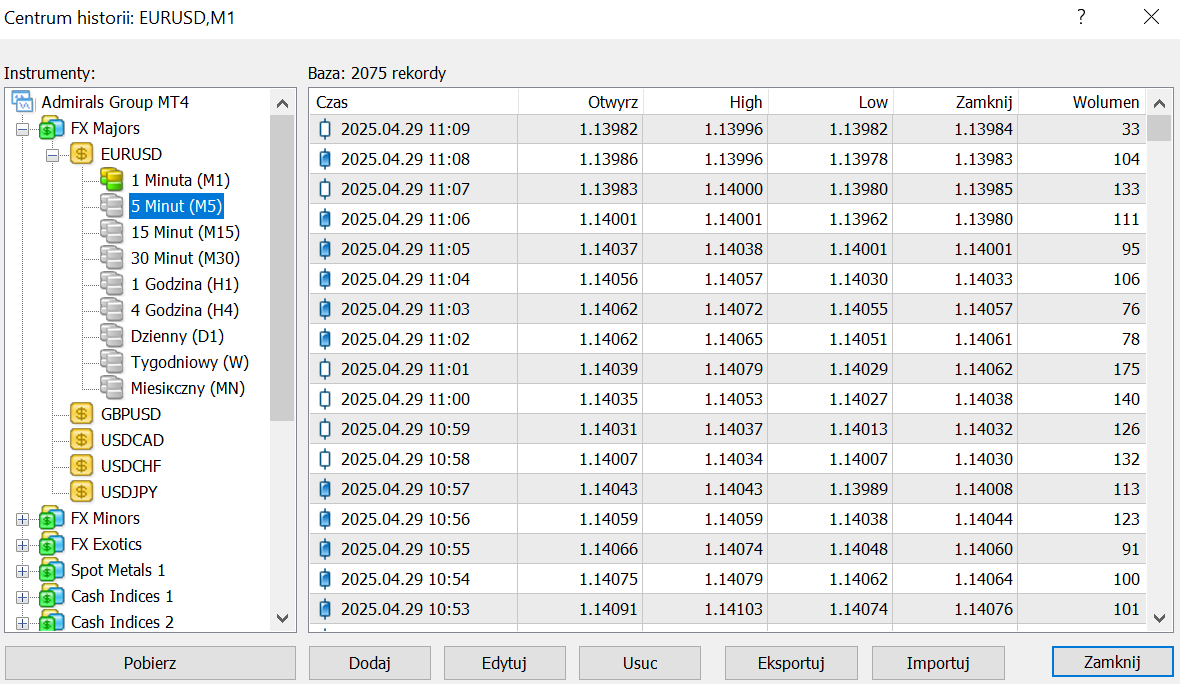Click the Dzienny (D1) database icon
Image resolution: width=1180 pixels, height=684 pixels.
pyautogui.click(x=111, y=336)
